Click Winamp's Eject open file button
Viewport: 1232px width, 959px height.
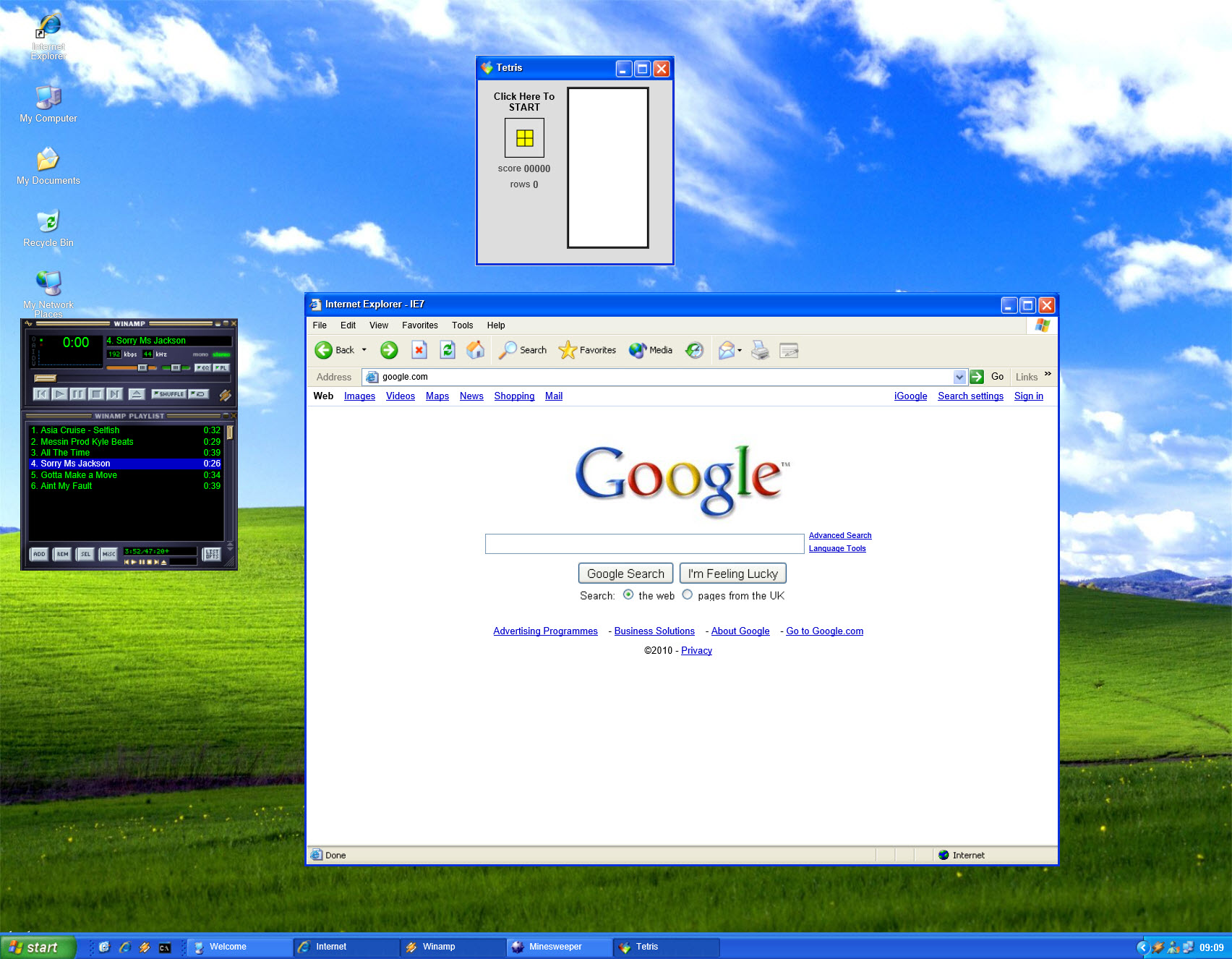[137, 394]
